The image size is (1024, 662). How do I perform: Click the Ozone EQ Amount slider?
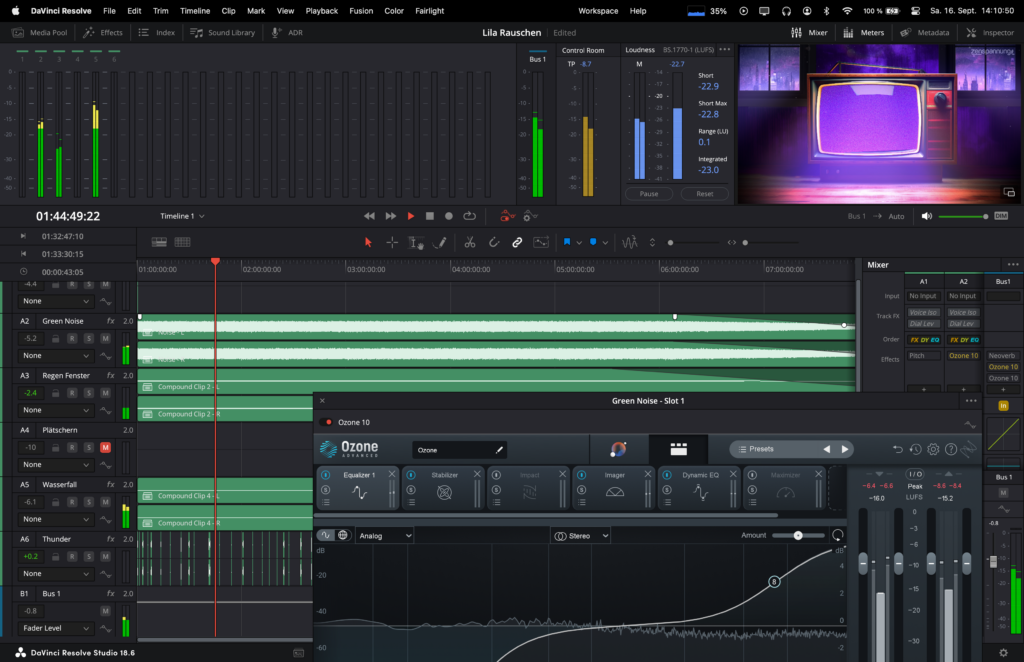798,535
